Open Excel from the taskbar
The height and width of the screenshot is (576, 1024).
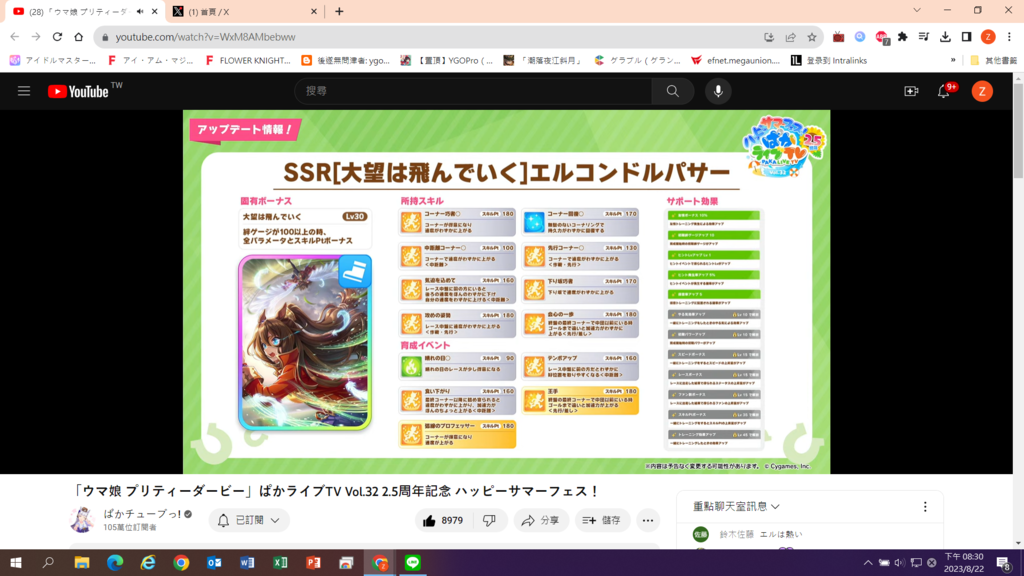pyautogui.click(x=280, y=563)
